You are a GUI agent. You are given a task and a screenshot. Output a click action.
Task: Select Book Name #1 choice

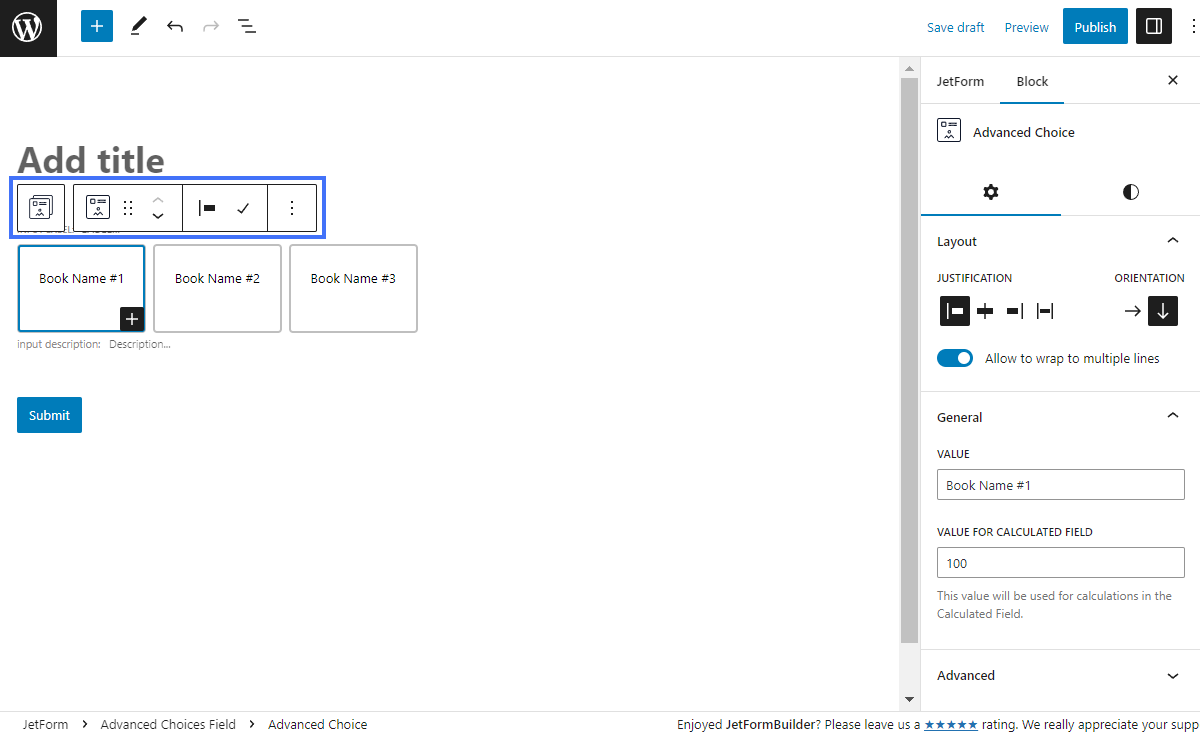81,288
